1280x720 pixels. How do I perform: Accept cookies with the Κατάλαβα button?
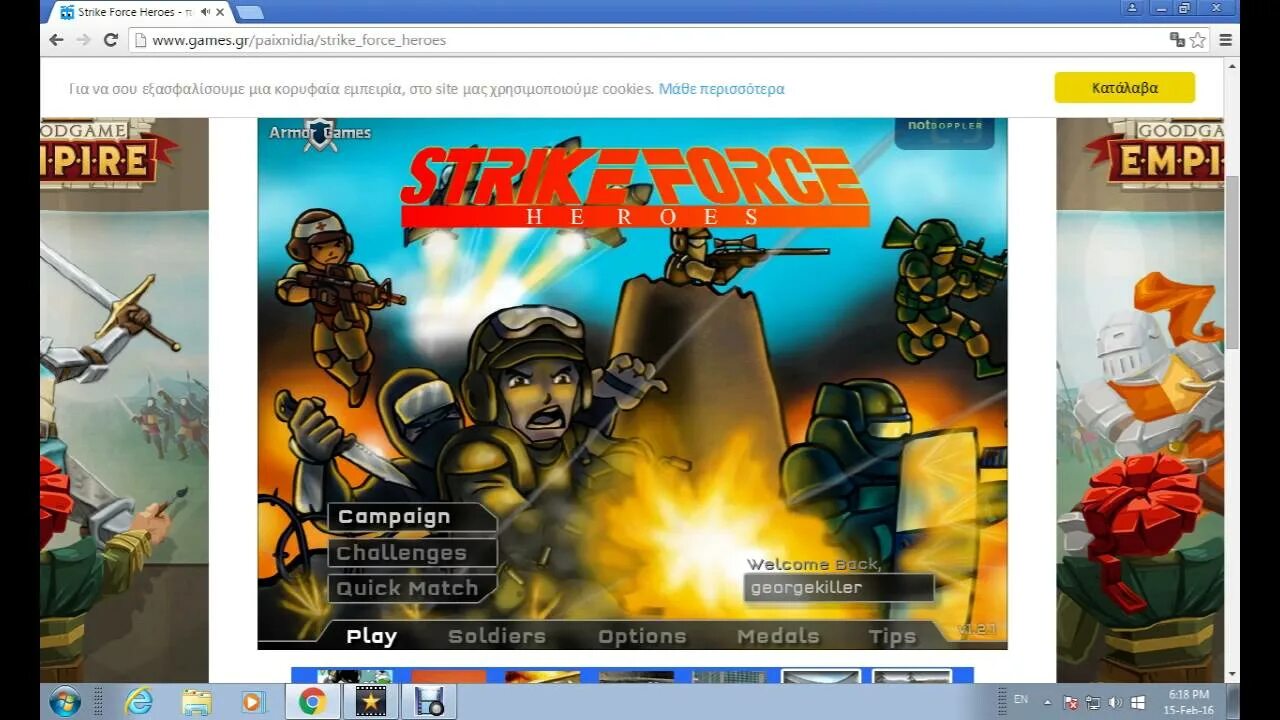coord(1124,87)
